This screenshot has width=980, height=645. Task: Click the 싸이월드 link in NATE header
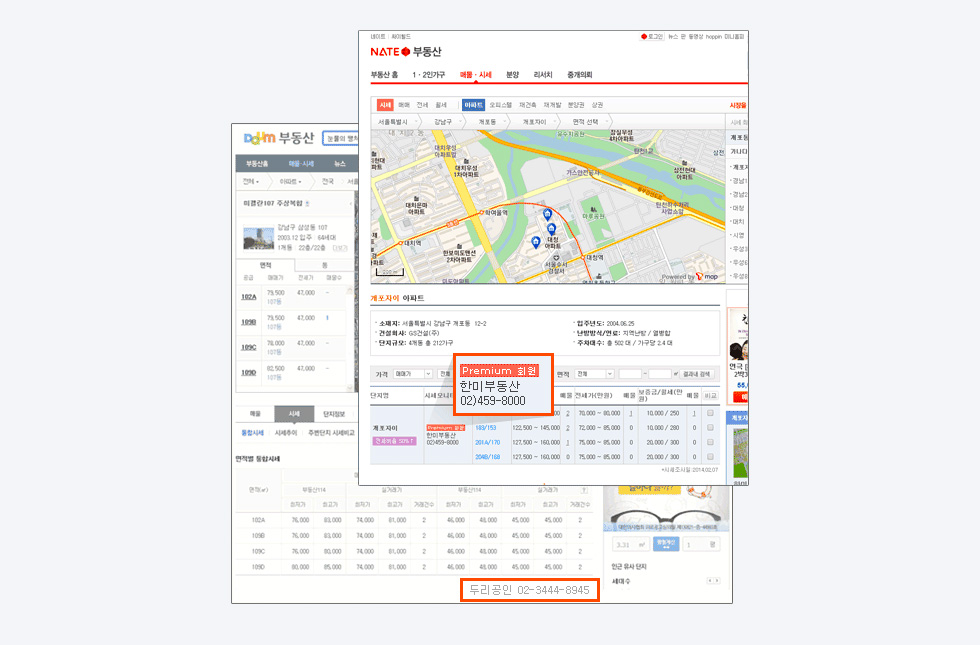pos(401,37)
